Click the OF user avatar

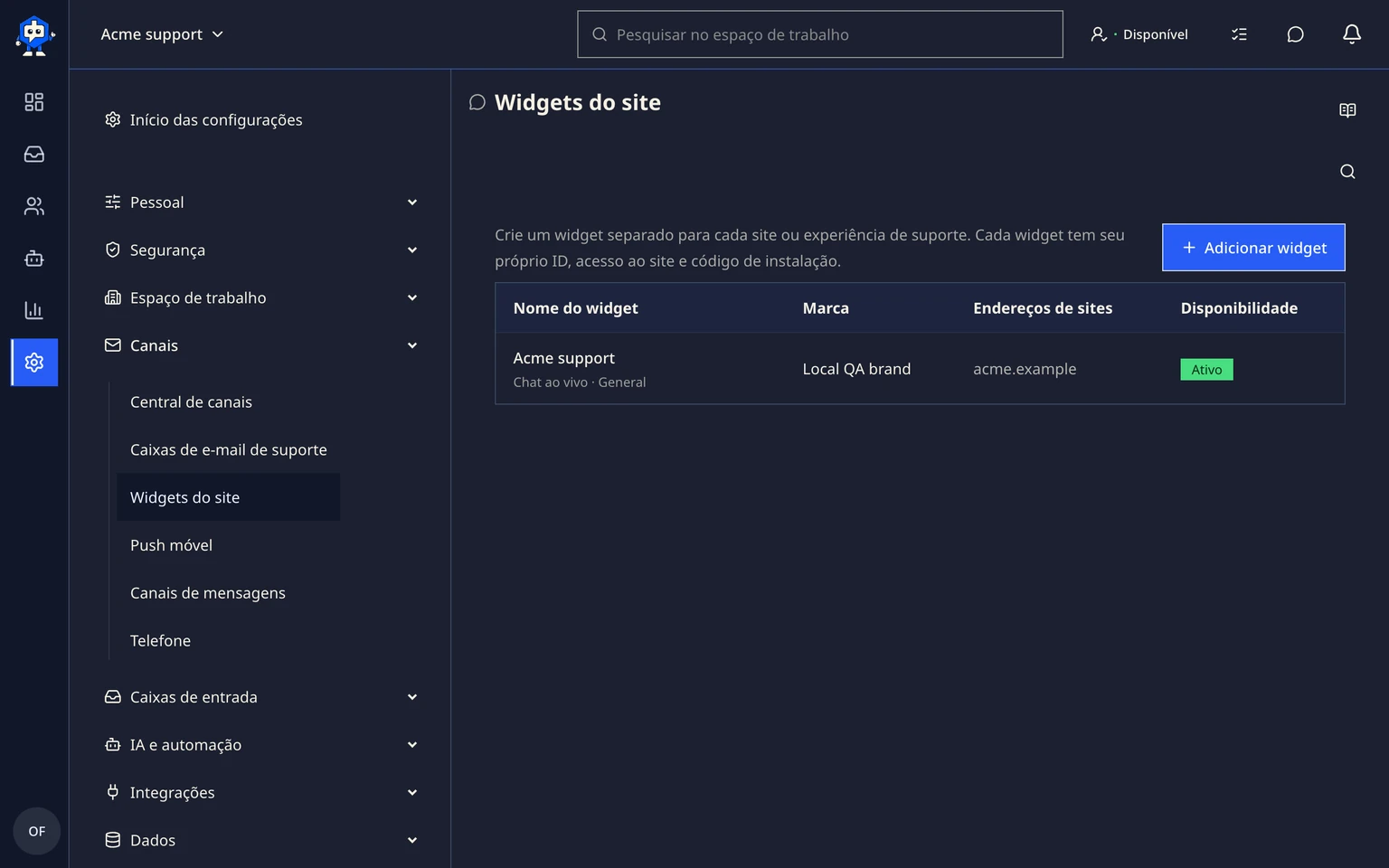36,831
